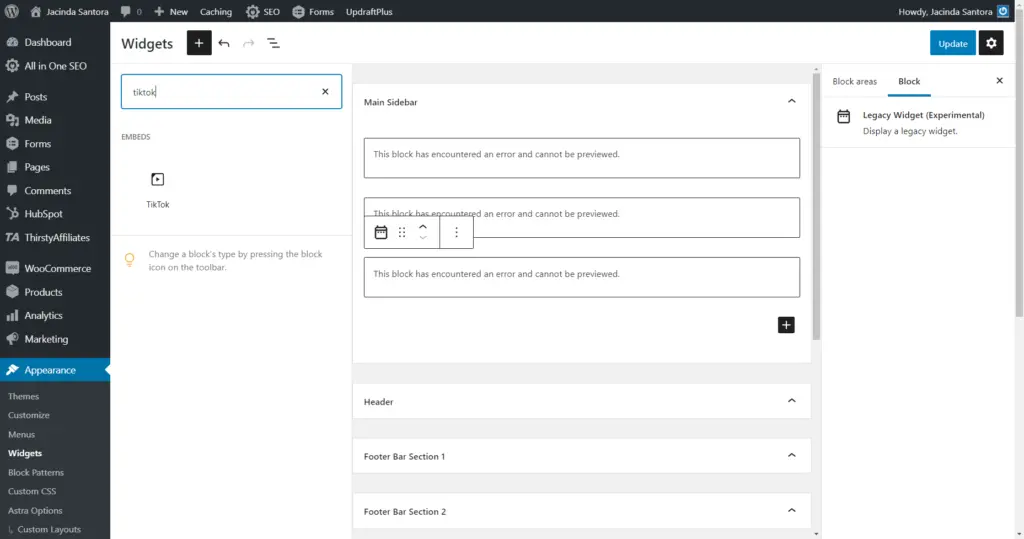
Task: Close the block settings sidebar
Action: [999, 81]
